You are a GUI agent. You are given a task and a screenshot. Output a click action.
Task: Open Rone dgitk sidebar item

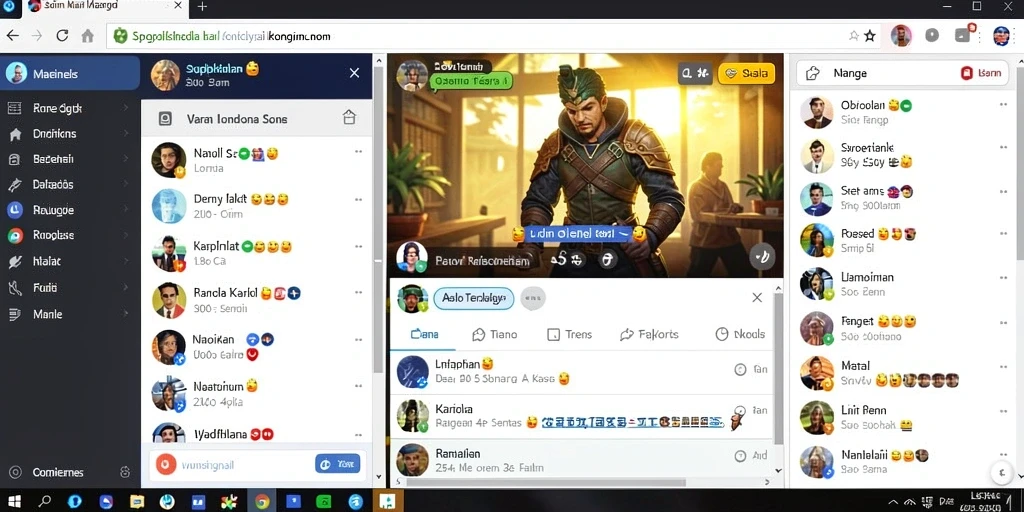tap(70, 108)
